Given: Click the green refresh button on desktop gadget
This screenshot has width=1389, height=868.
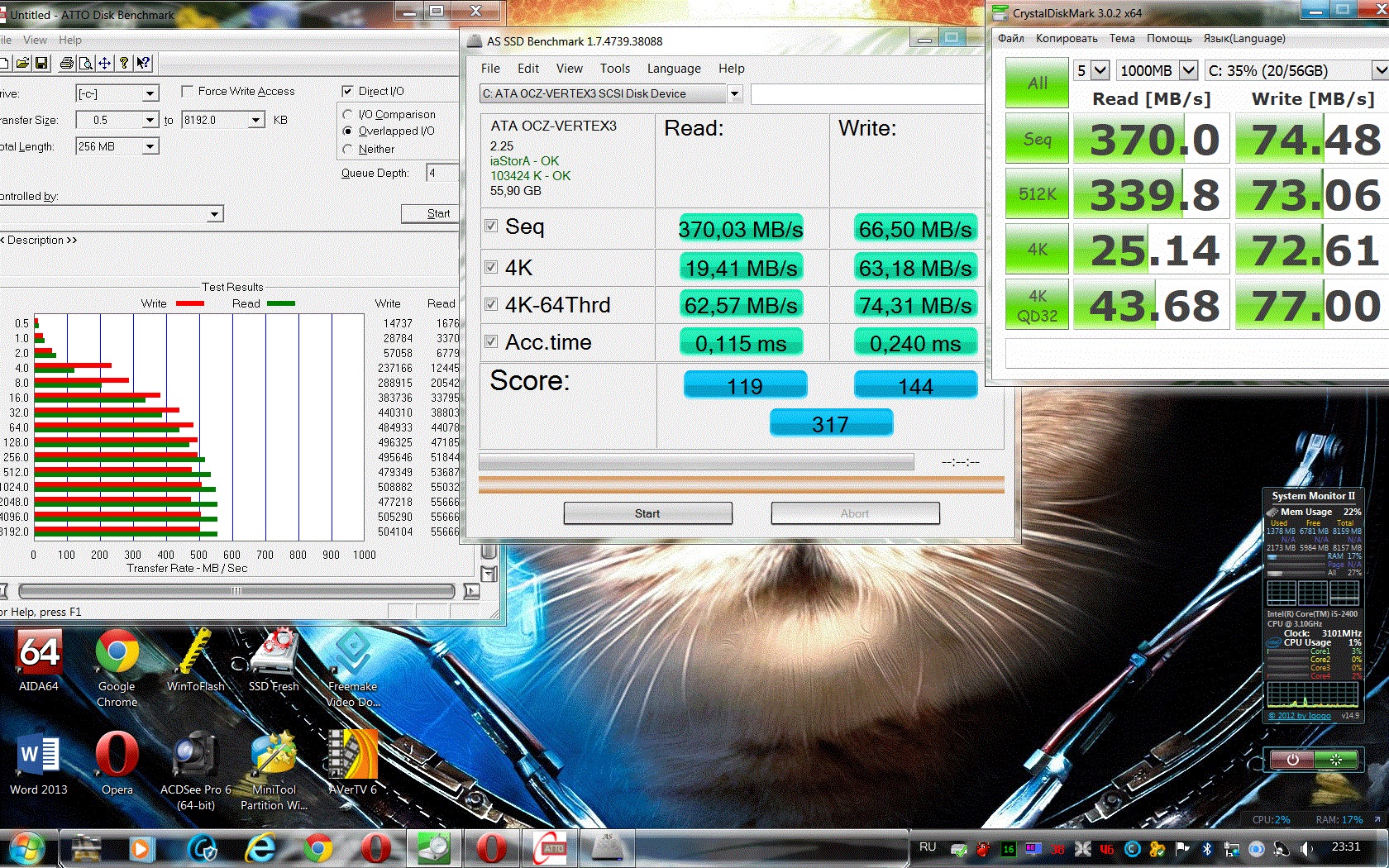Looking at the screenshot, I should (x=1335, y=760).
